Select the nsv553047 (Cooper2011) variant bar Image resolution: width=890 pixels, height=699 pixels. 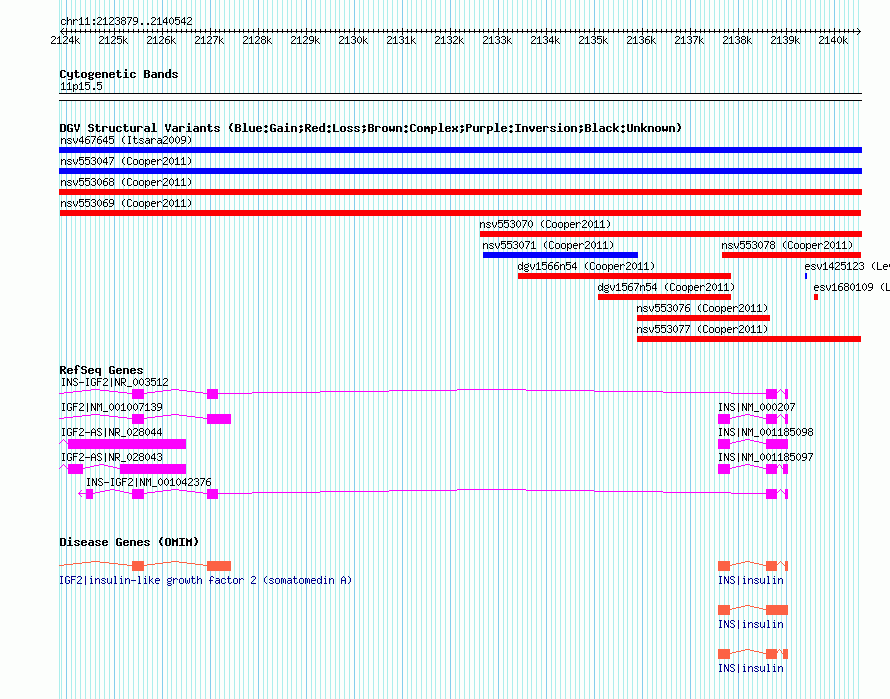coord(460,171)
